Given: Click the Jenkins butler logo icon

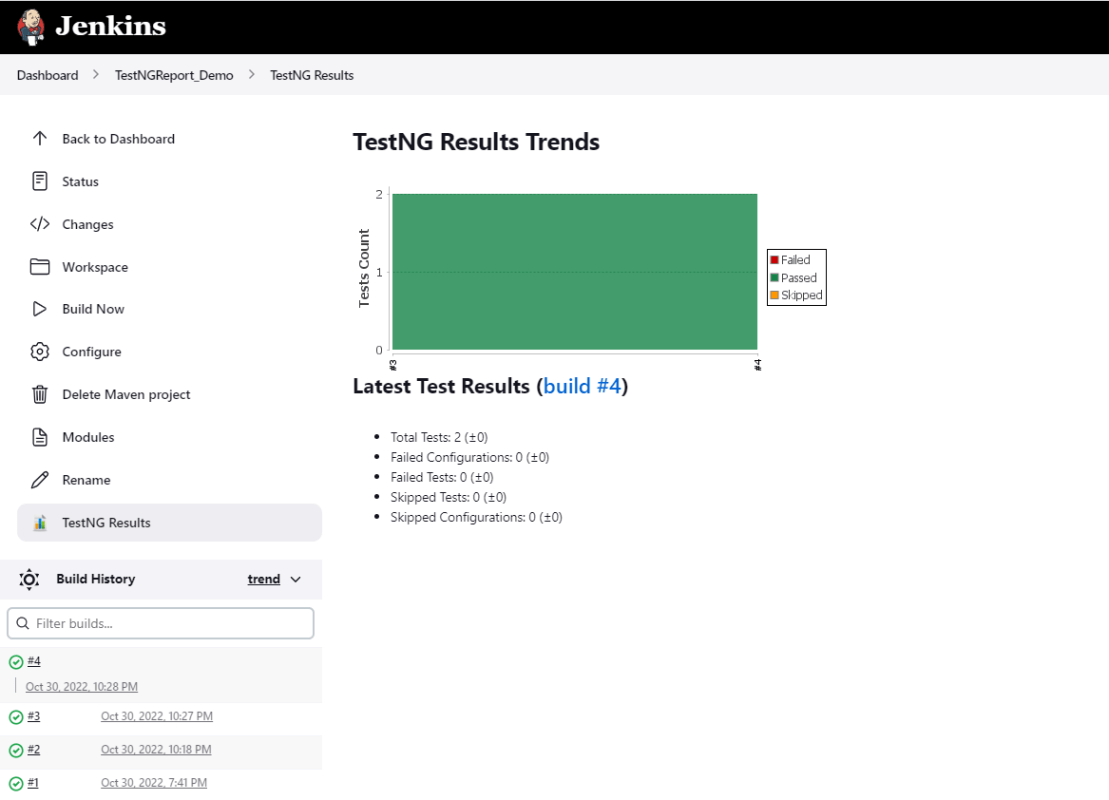Looking at the screenshot, I should 31,27.
